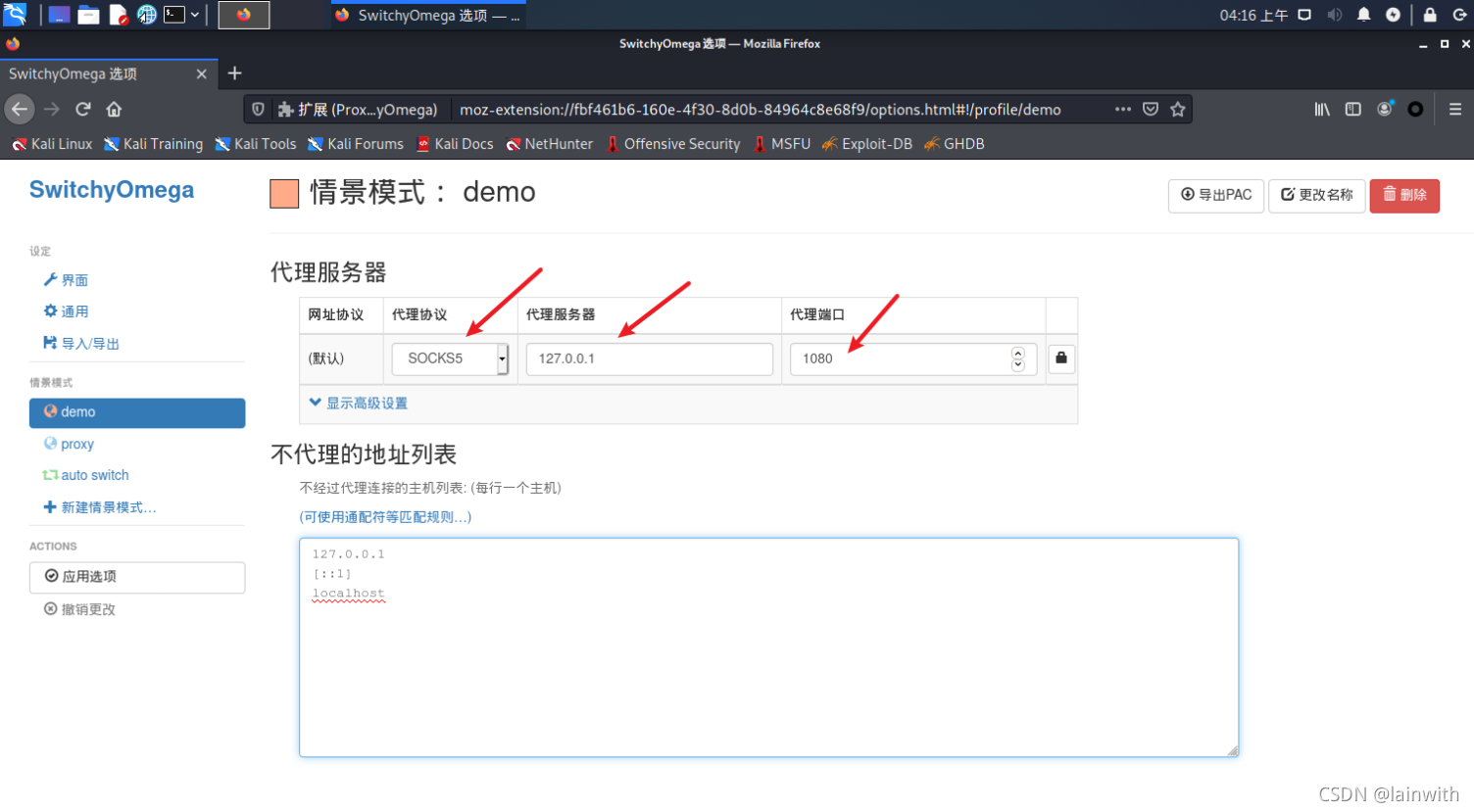The height and width of the screenshot is (812, 1474).
Task: Bookmark this page with the star icon
Action: point(1178,109)
